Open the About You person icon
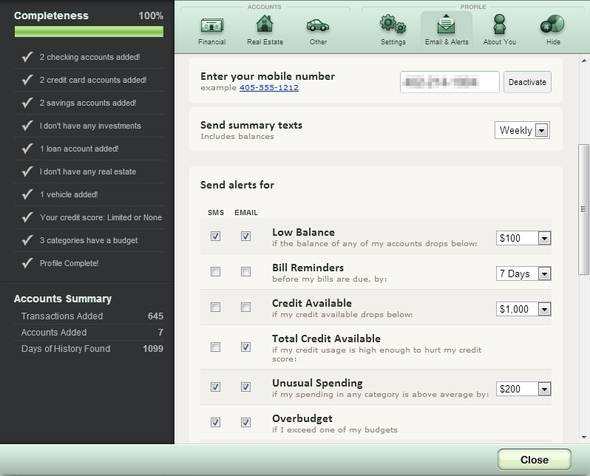 [500, 24]
